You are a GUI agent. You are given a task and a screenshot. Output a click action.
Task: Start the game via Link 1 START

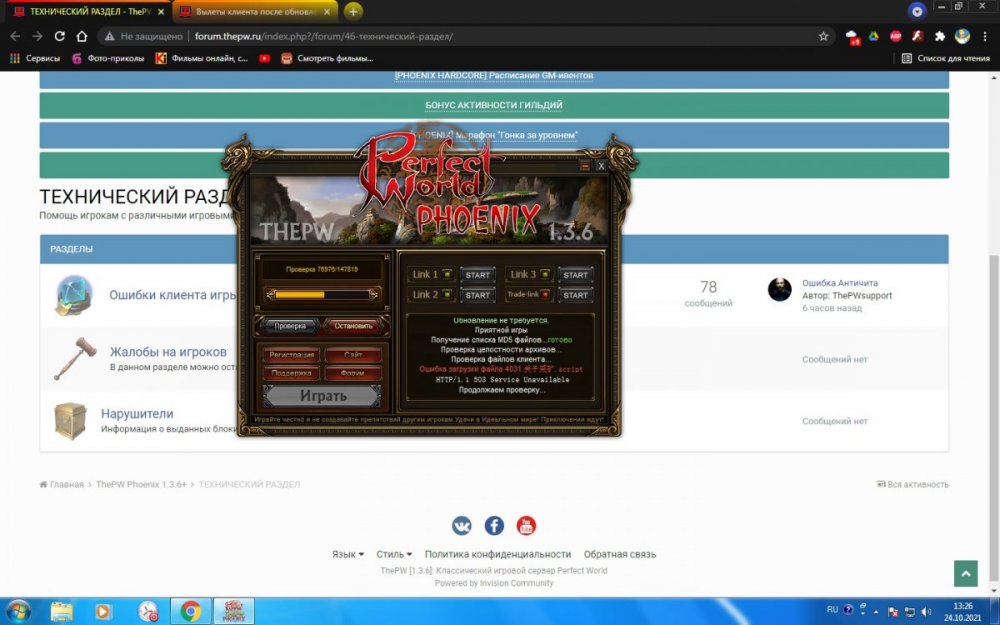pos(477,275)
